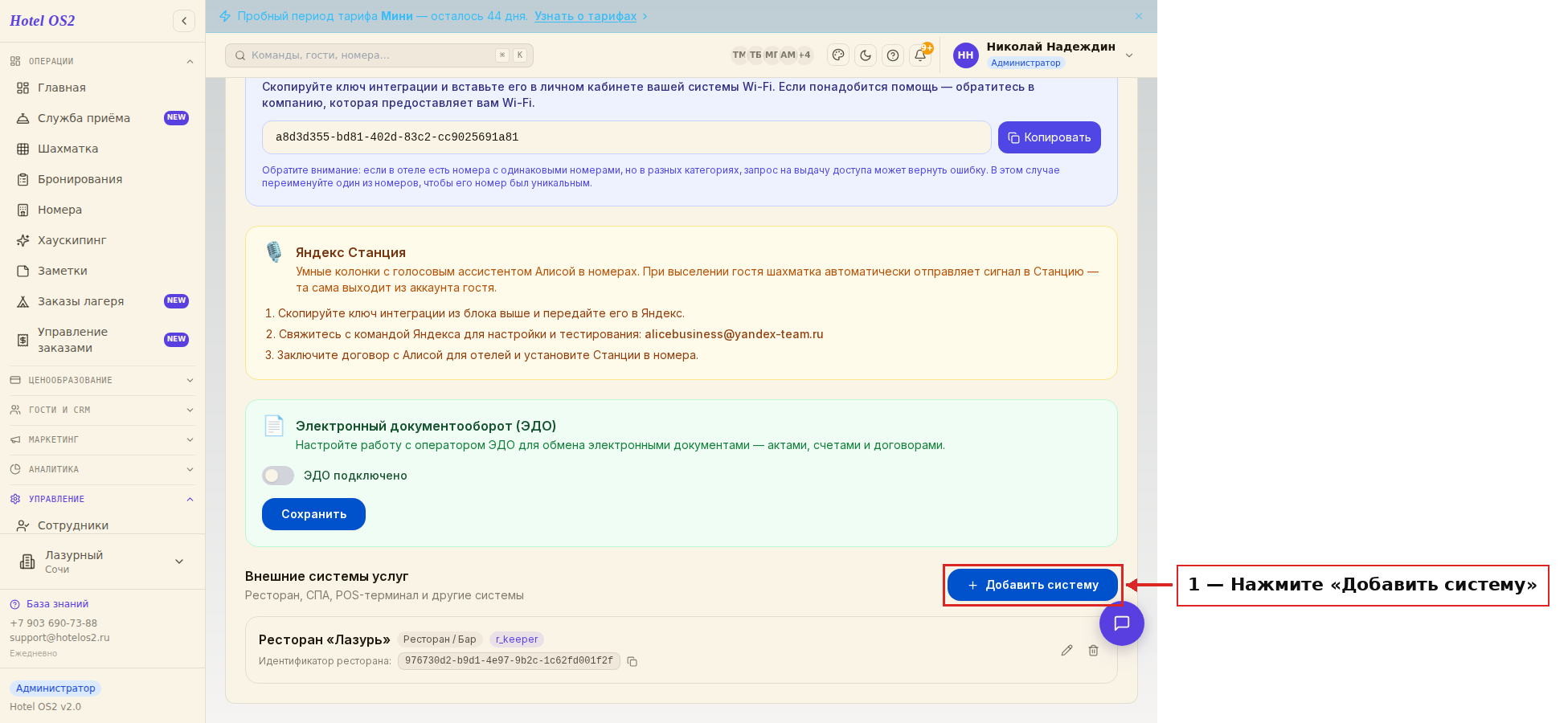Image resolution: width=1568 pixels, height=723 pixels.
Task: Click the ТМ user avatar
Action: click(739, 55)
